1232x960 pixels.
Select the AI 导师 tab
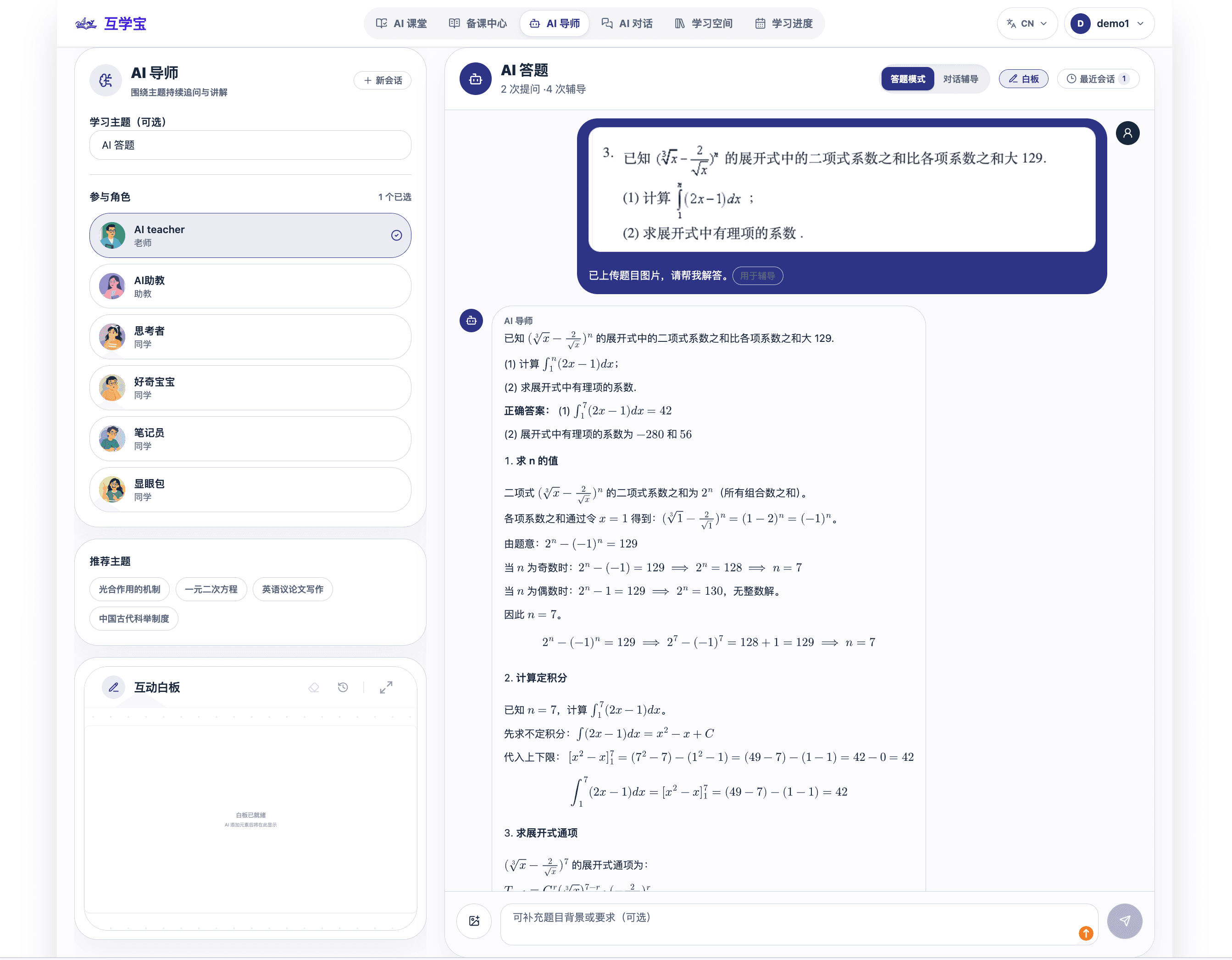click(x=555, y=24)
